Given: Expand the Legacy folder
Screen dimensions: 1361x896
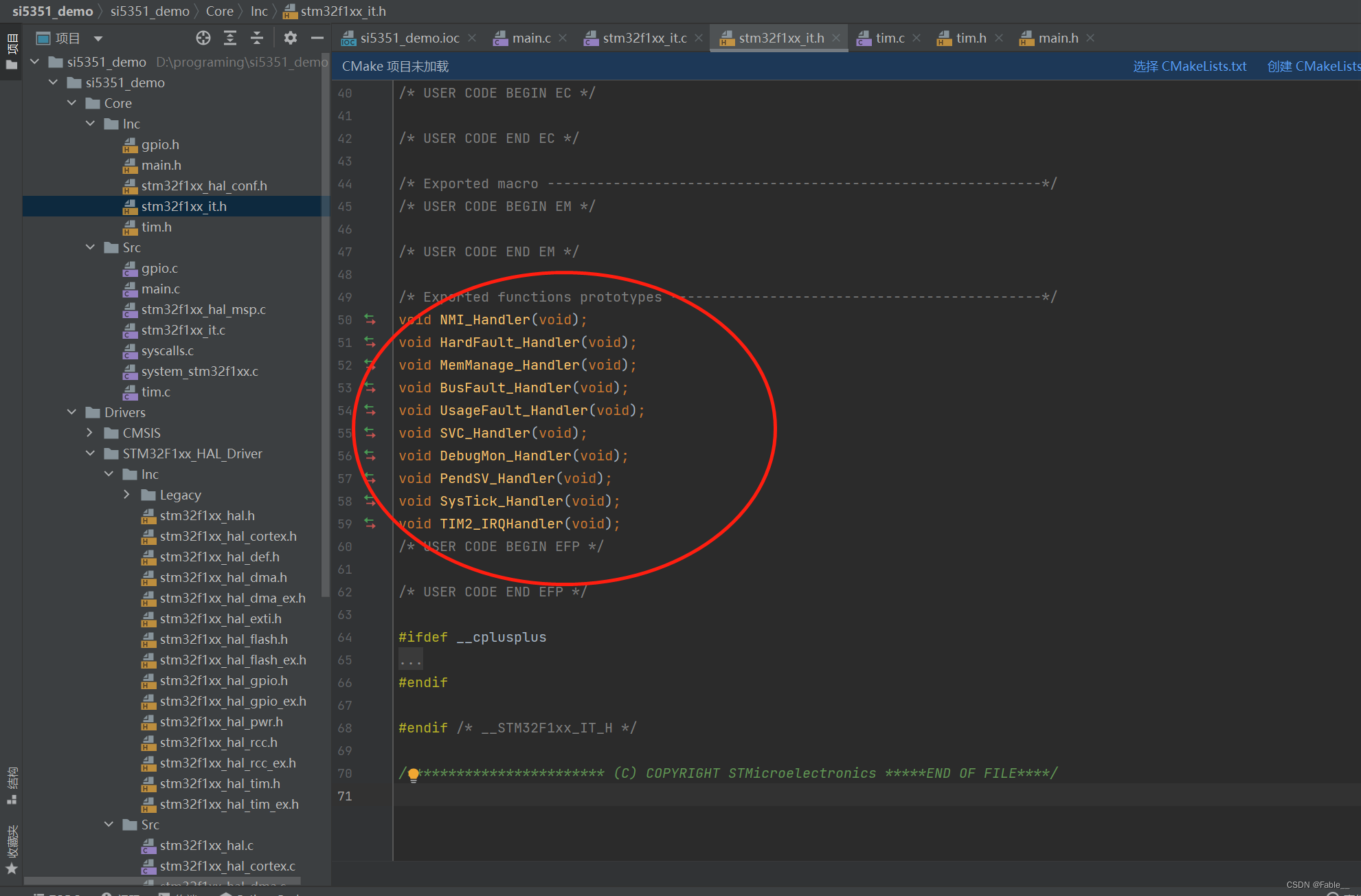Looking at the screenshot, I should [x=127, y=495].
